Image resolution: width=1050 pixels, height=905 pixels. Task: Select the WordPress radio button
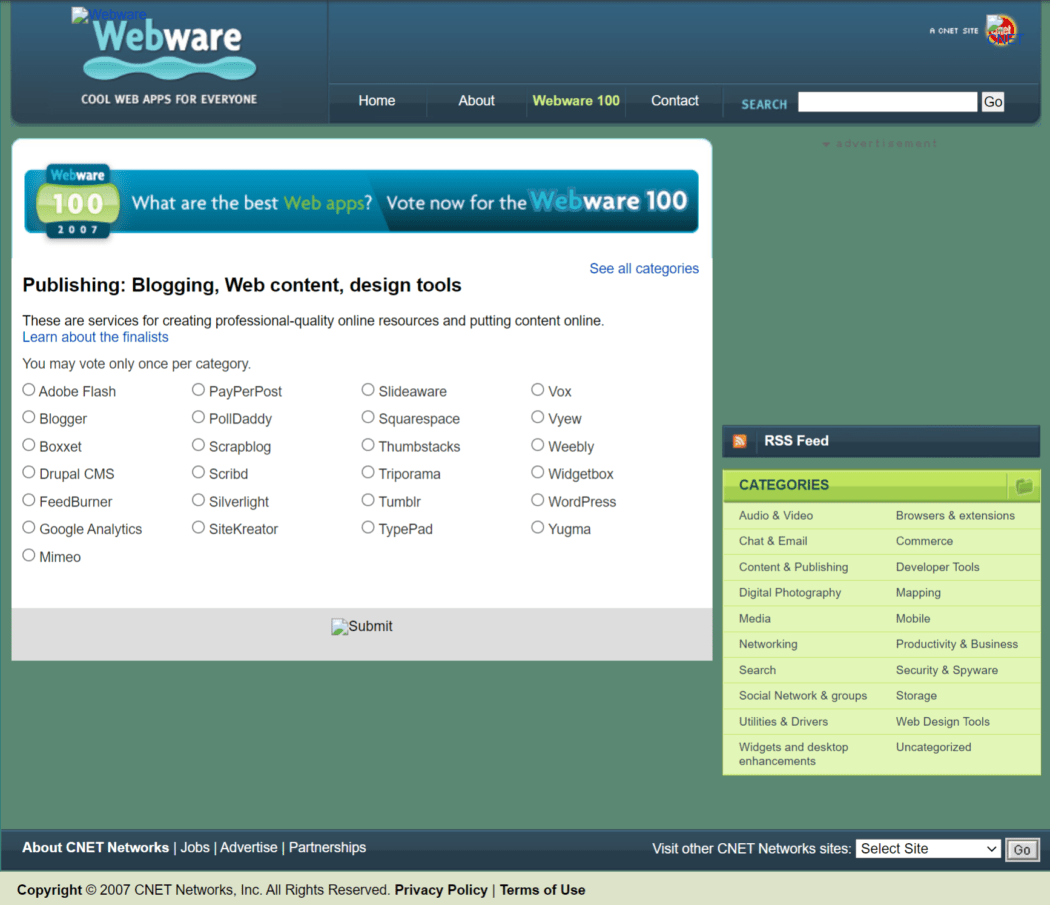pyautogui.click(x=537, y=501)
